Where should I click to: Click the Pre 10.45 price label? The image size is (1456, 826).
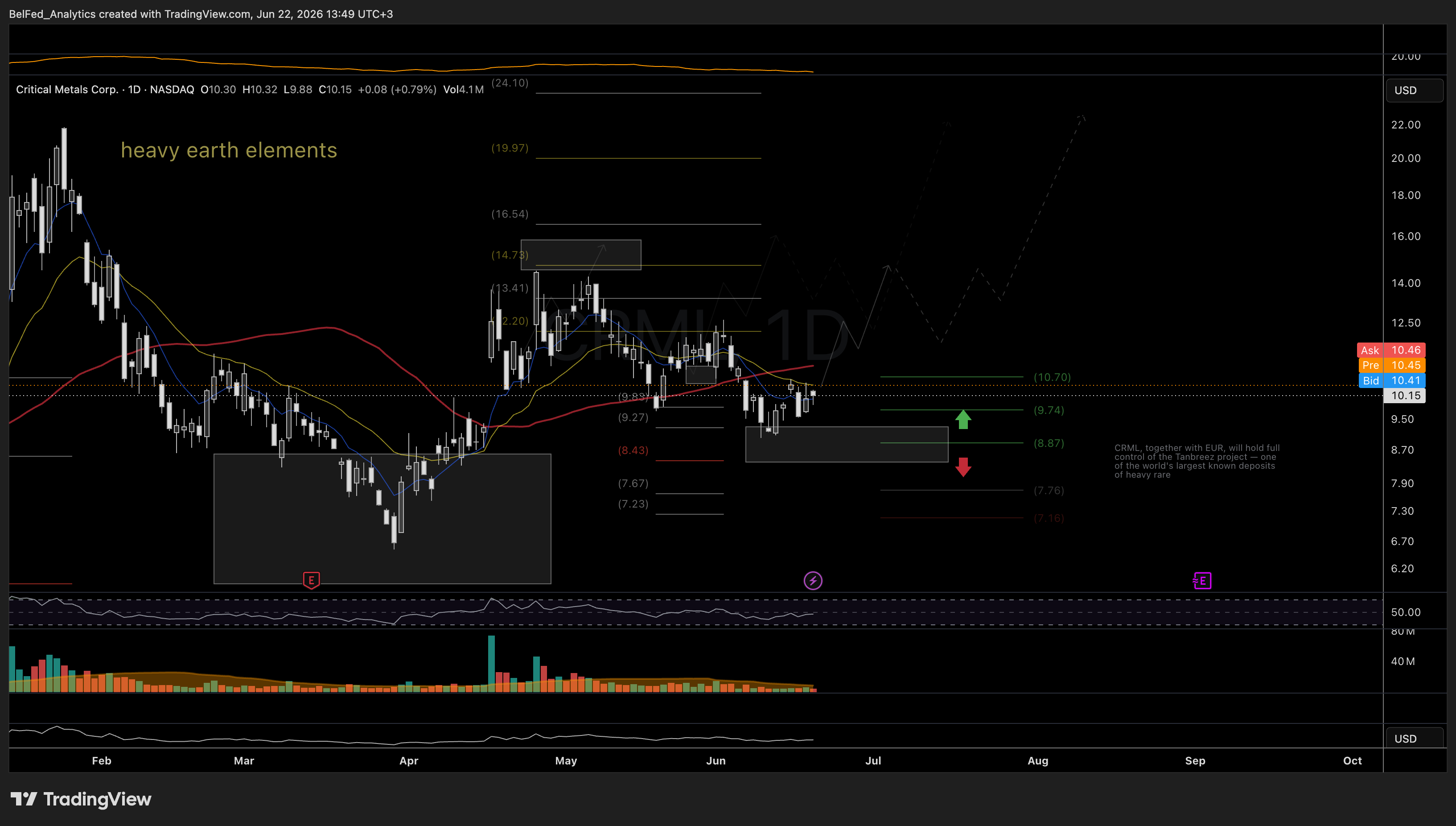pyautogui.click(x=1391, y=365)
